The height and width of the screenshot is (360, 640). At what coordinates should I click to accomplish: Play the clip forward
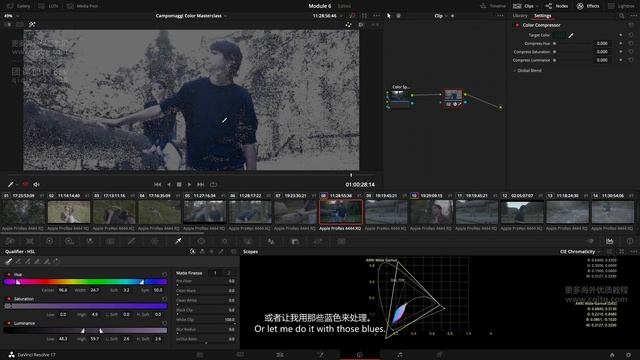coord(189,184)
